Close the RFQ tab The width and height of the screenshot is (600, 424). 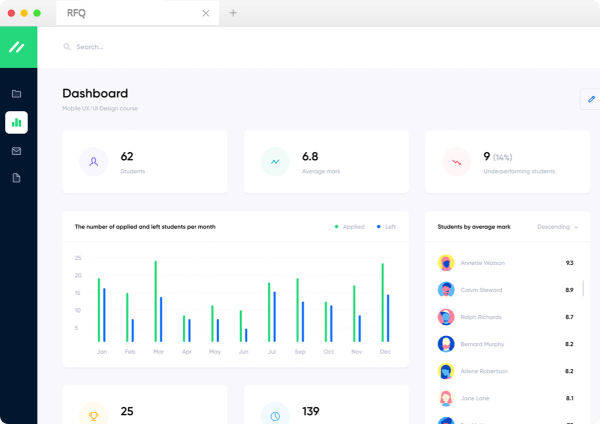pos(206,13)
